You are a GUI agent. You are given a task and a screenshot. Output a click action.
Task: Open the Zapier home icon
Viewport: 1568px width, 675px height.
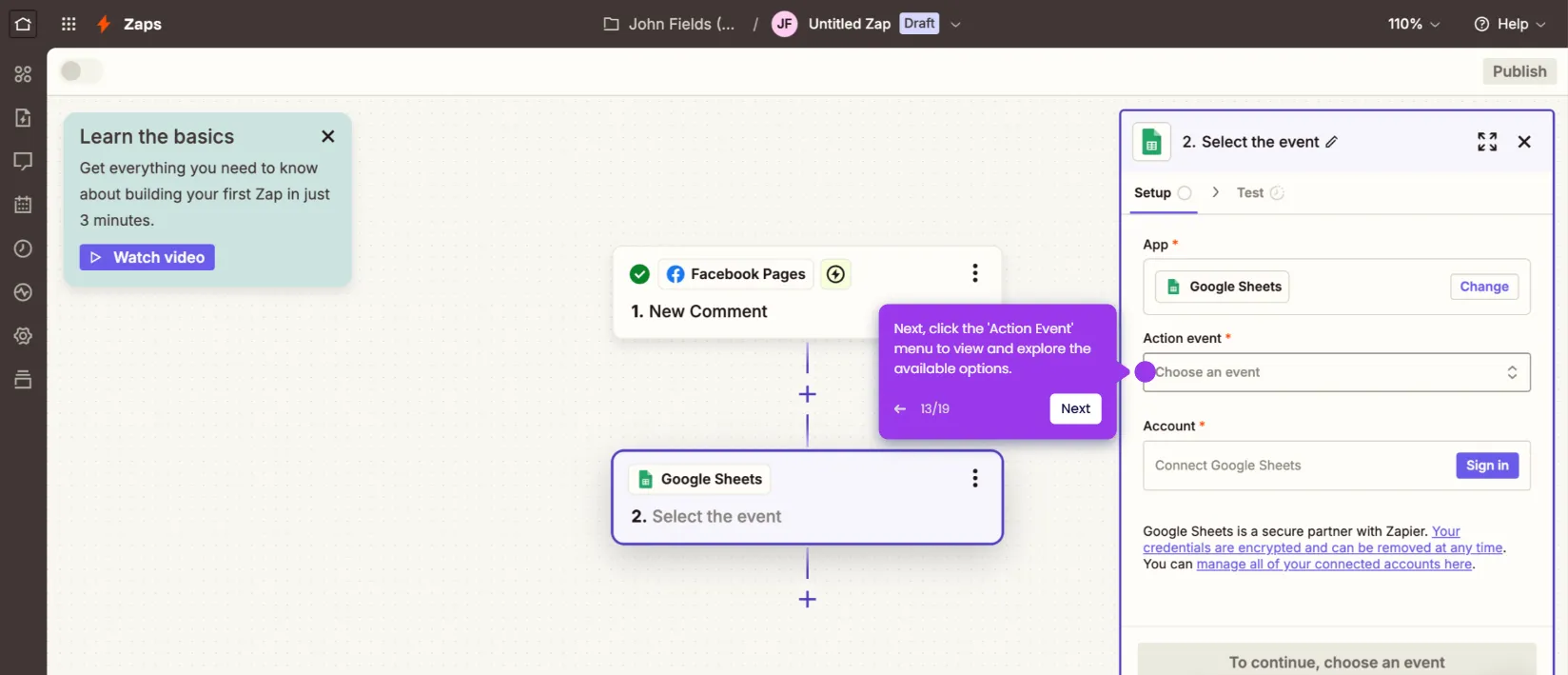click(x=23, y=24)
